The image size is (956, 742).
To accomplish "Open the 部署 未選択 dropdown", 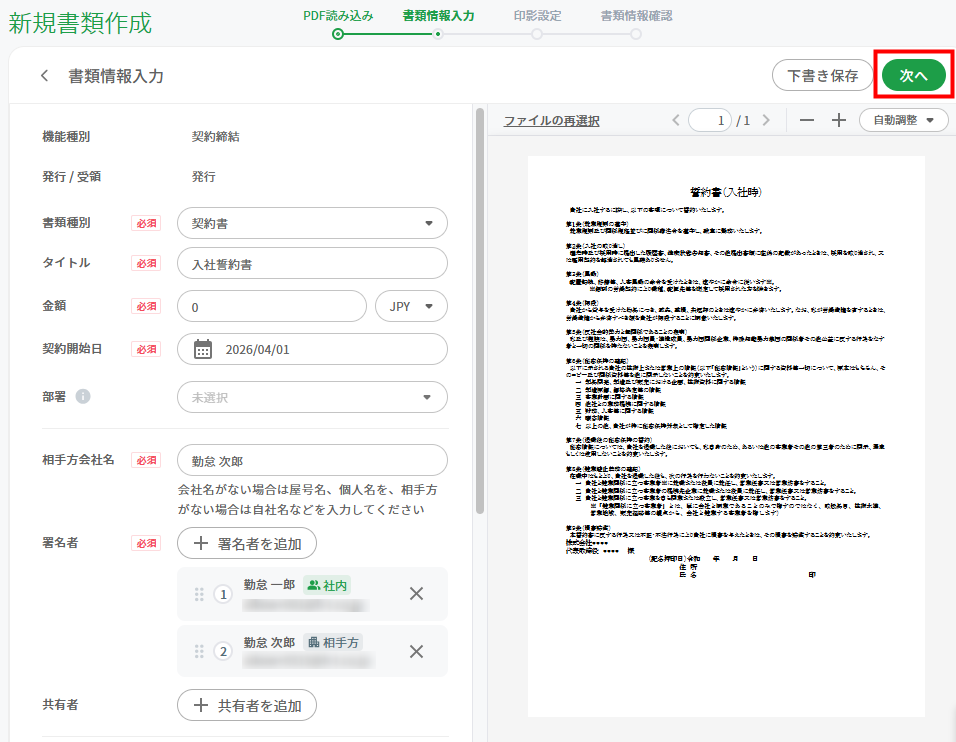I will [312, 397].
